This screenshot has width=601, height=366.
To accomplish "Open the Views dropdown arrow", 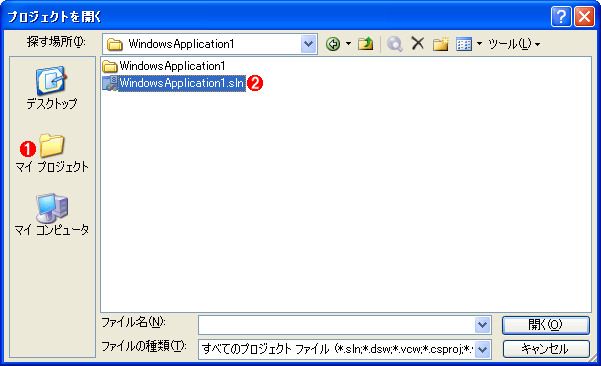I will click(x=479, y=44).
